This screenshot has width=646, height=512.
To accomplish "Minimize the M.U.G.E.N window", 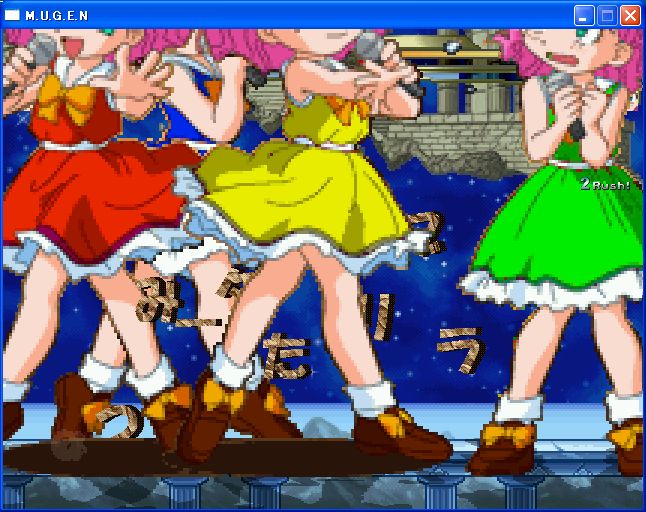I will click(584, 16).
